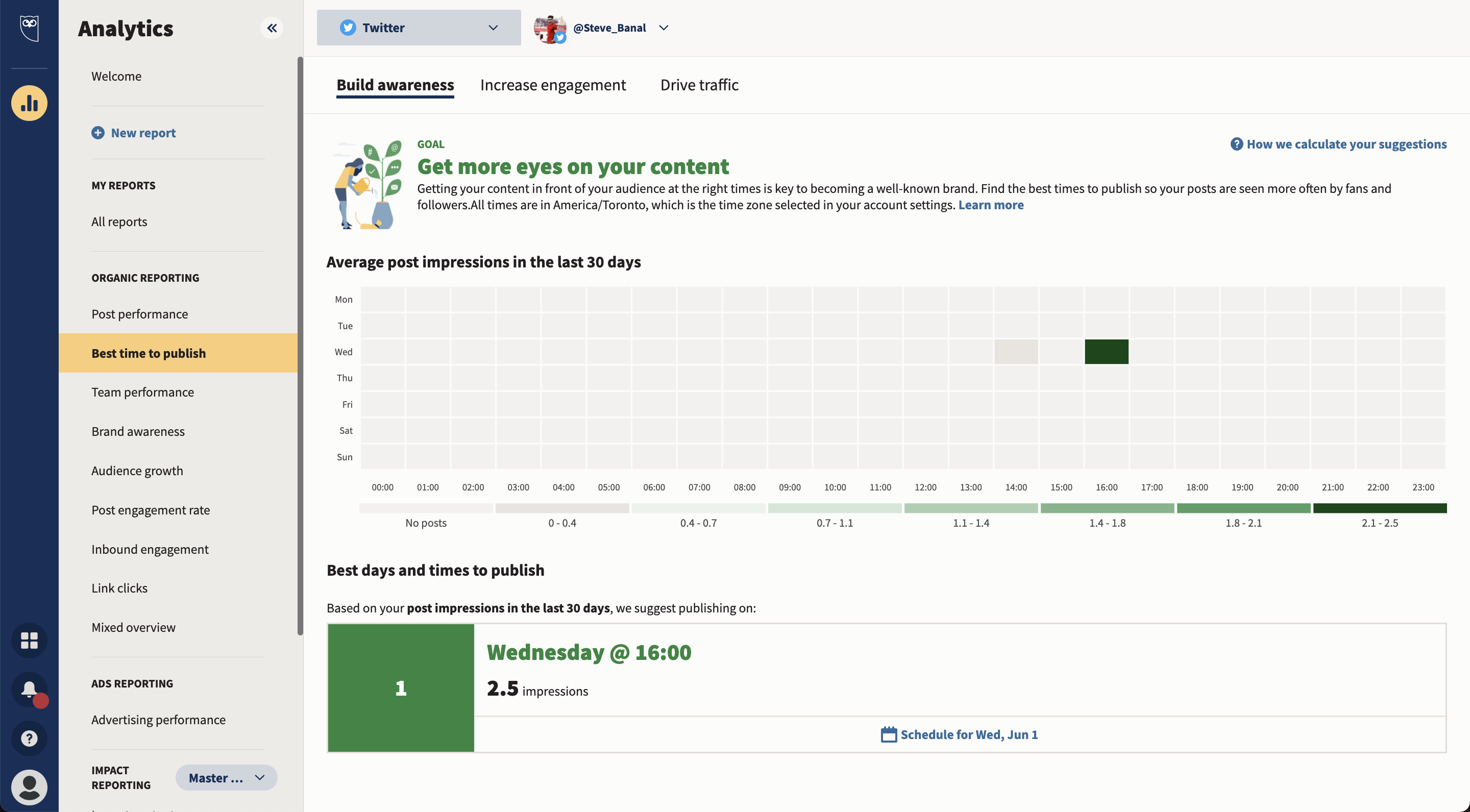Open Post performance report
The image size is (1470, 812).
pyautogui.click(x=140, y=314)
